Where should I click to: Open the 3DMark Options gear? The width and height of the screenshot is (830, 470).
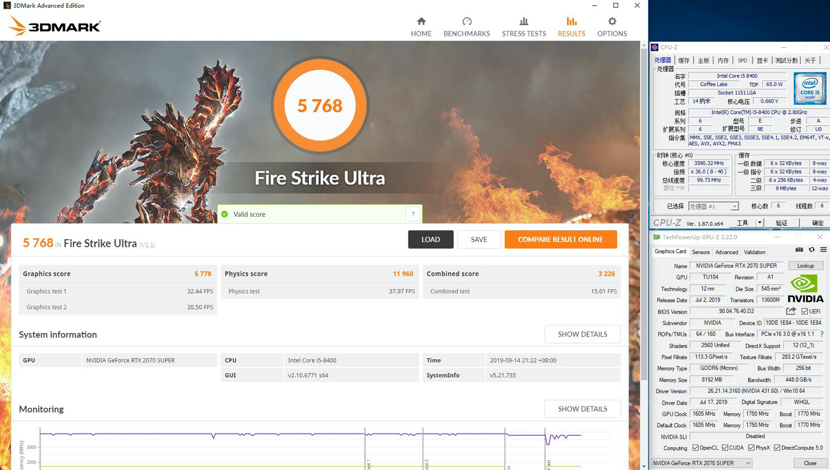[612, 26]
